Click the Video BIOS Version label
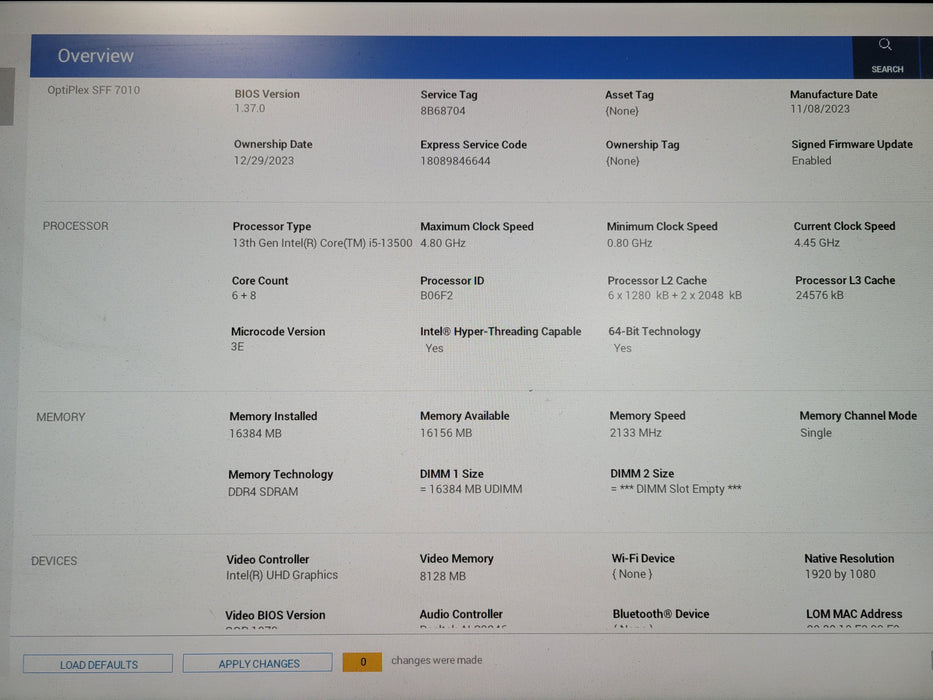 click(275, 615)
